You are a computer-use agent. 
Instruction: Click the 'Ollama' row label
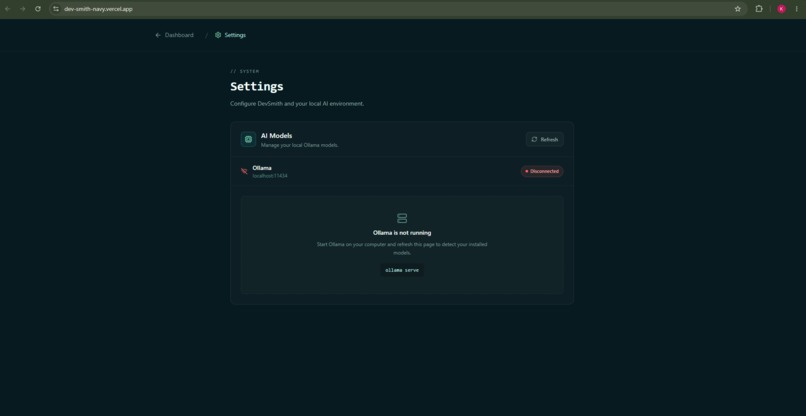pos(262,168)
